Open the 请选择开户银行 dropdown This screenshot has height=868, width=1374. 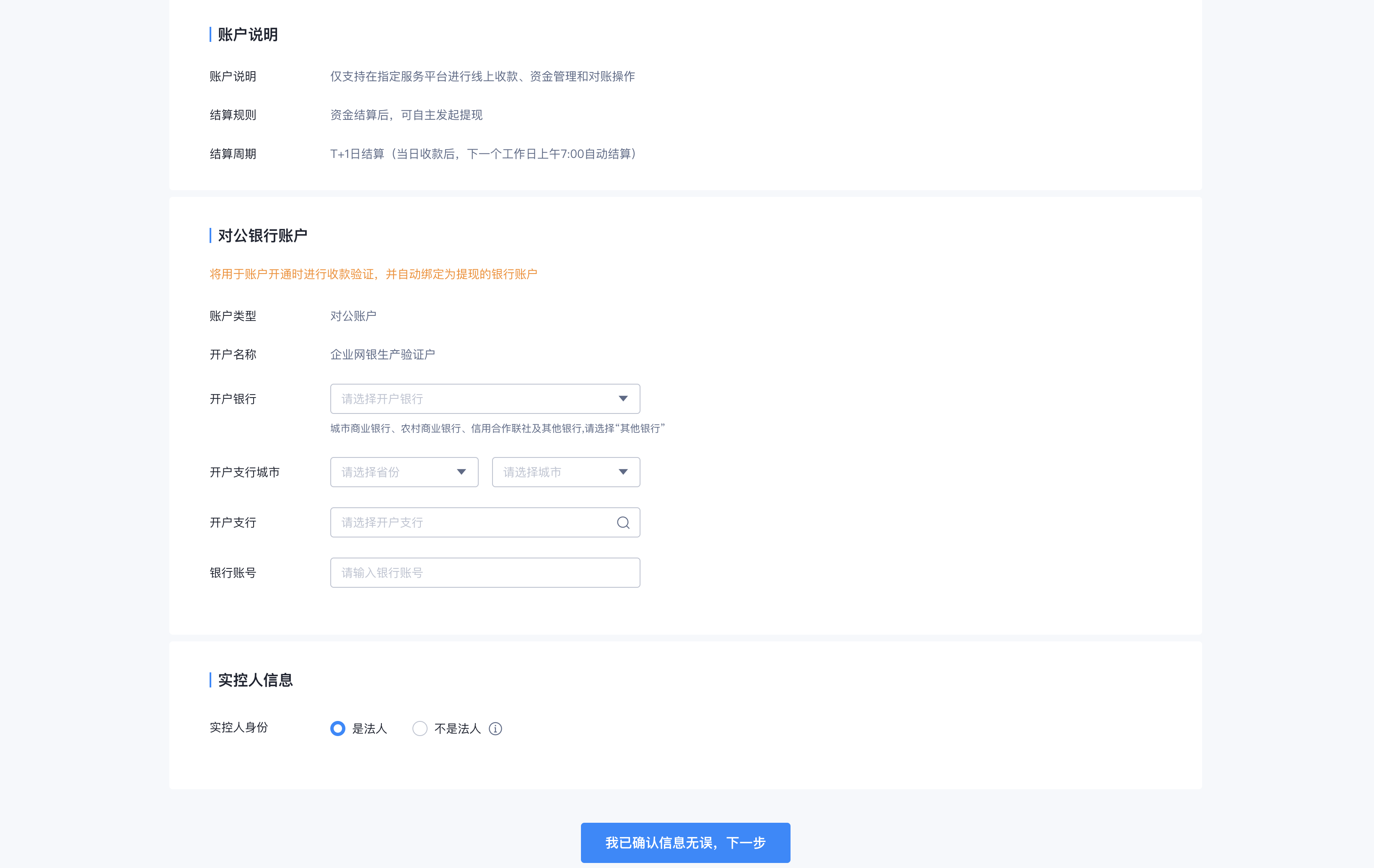(x=485, y=399)
